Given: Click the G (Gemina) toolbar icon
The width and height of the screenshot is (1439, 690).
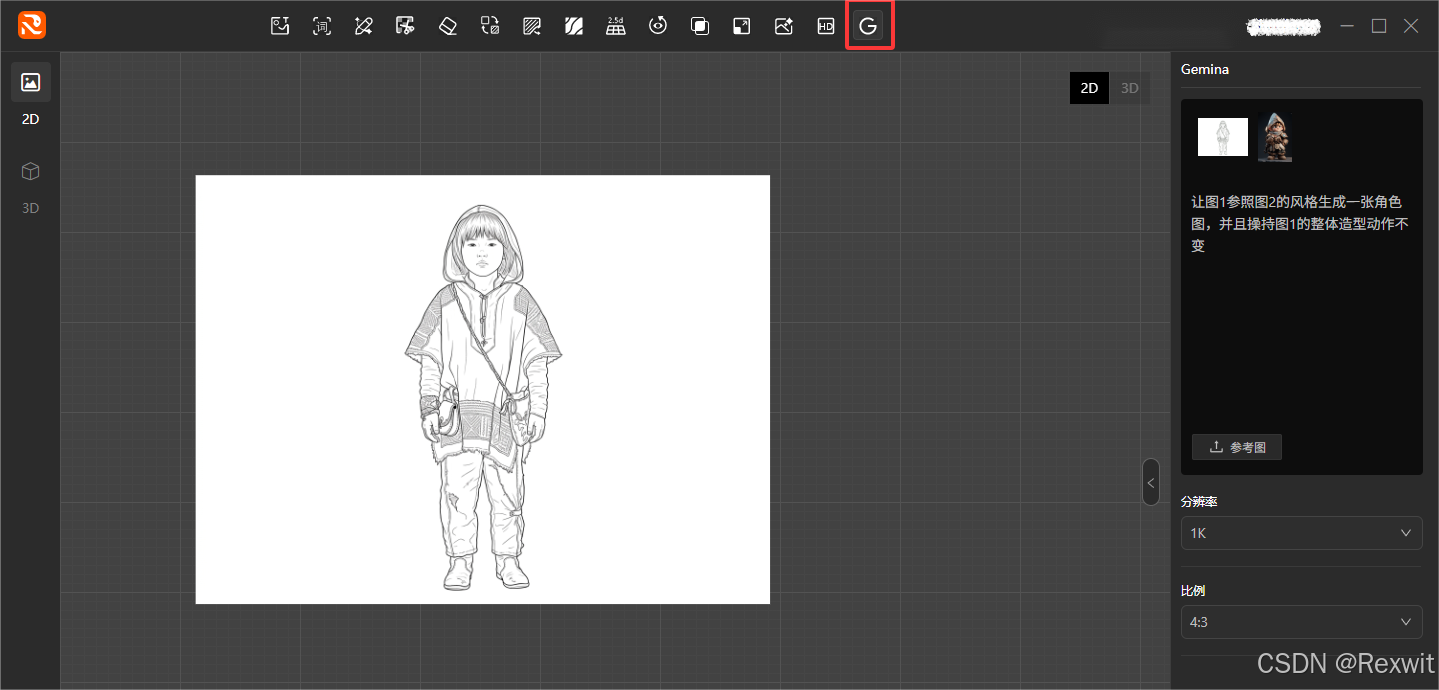Looking at the screenshot, I should pyautogui.click(x=868, y=26).
